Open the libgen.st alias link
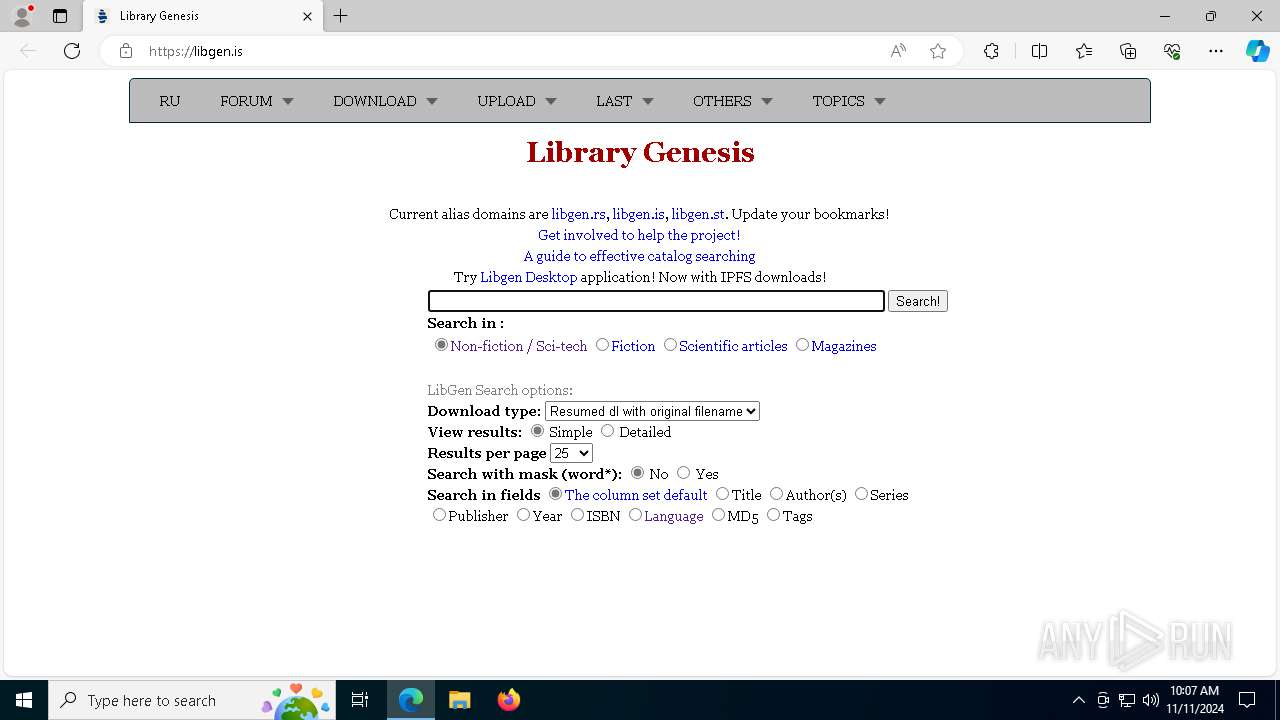The width and height of the screenshot is (1280, 720). tap(698, 214)
